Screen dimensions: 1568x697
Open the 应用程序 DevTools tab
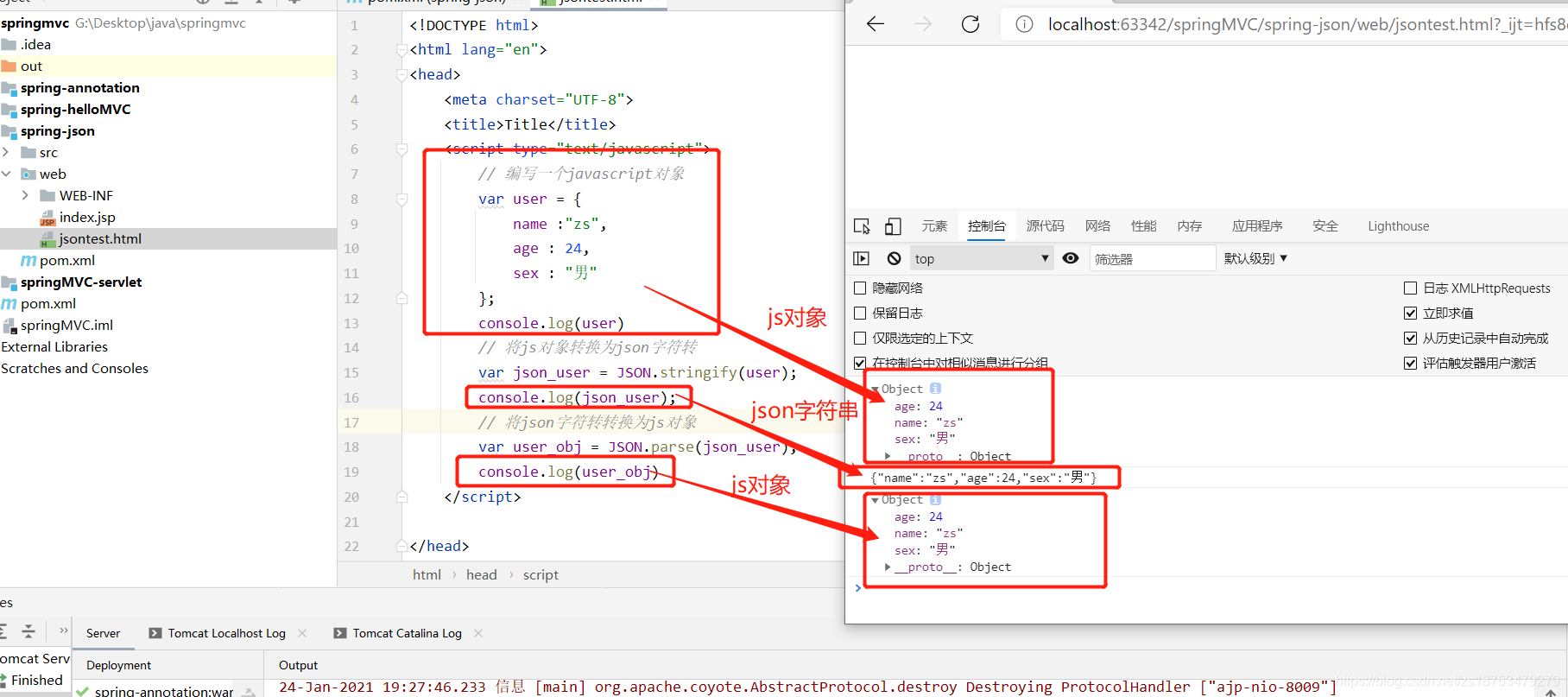click(x=1257, y=226)
